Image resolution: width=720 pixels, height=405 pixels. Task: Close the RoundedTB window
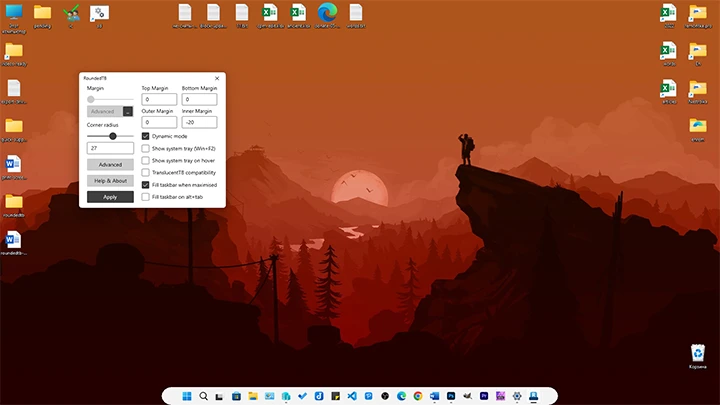coord(217,78)
